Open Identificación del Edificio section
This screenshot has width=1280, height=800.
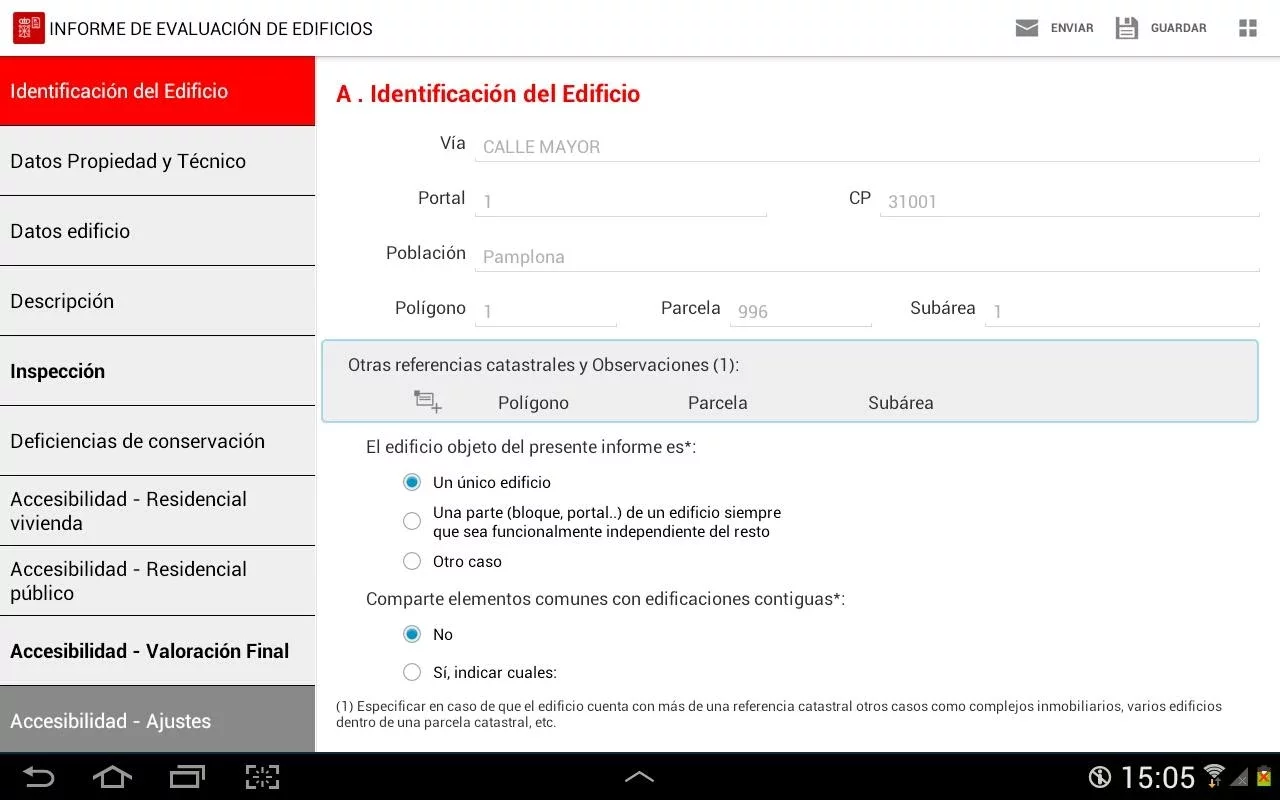157,91
